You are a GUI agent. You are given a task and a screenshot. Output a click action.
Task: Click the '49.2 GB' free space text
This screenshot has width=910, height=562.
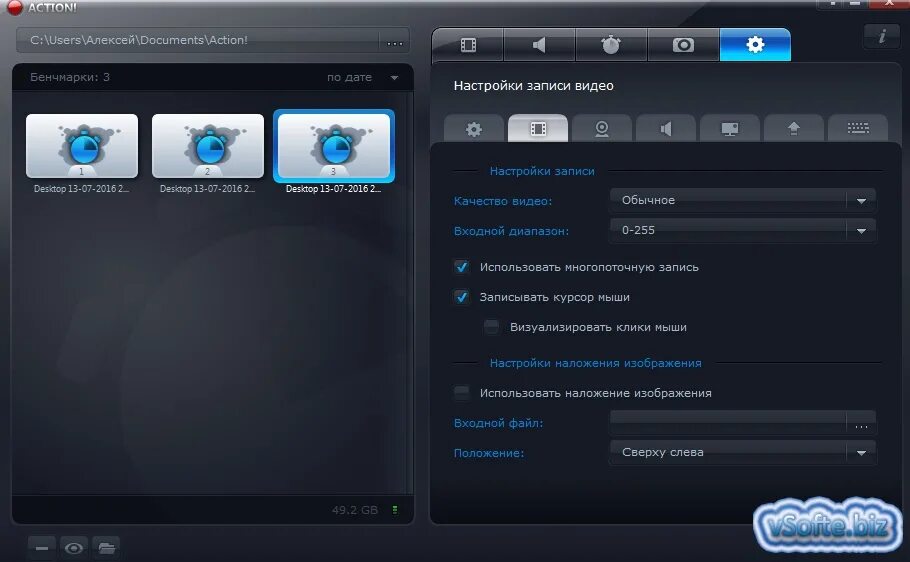(x=355, y=510)
